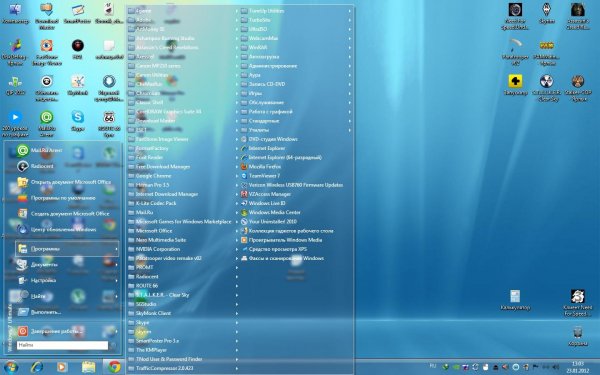Launch Your Uninstaller! 2010 entry

coord(269,222)
